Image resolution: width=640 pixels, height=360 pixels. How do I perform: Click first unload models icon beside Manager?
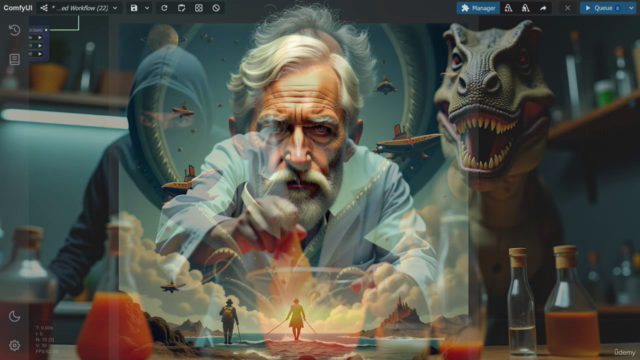click(x=508, y=8)
